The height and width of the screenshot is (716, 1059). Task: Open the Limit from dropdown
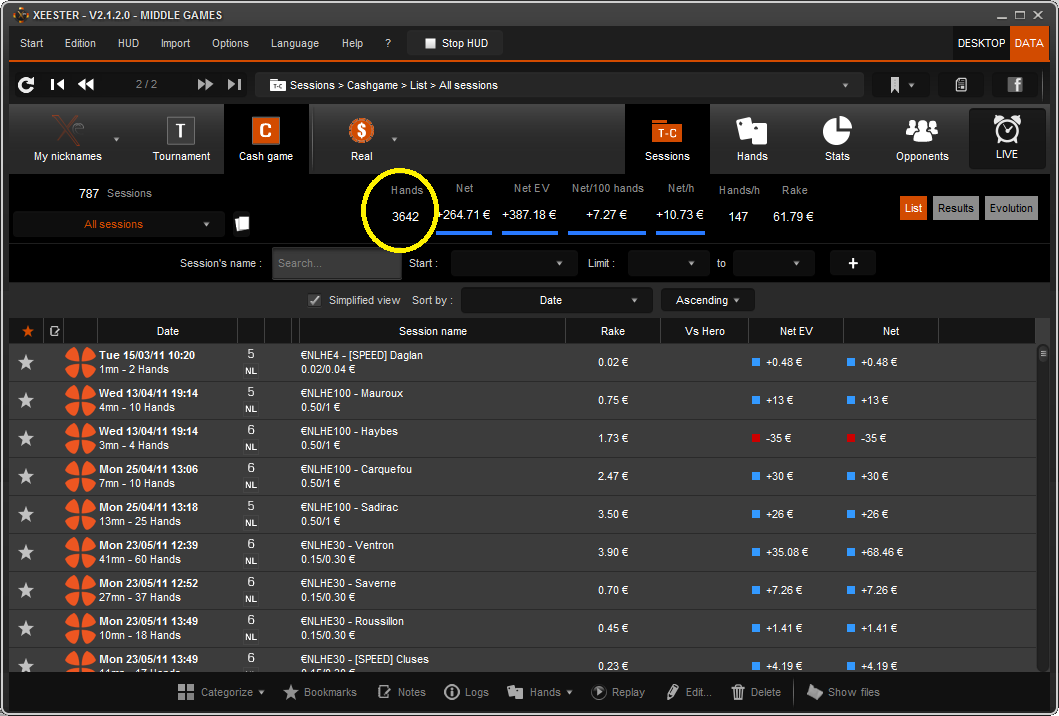tap(669, 263)
